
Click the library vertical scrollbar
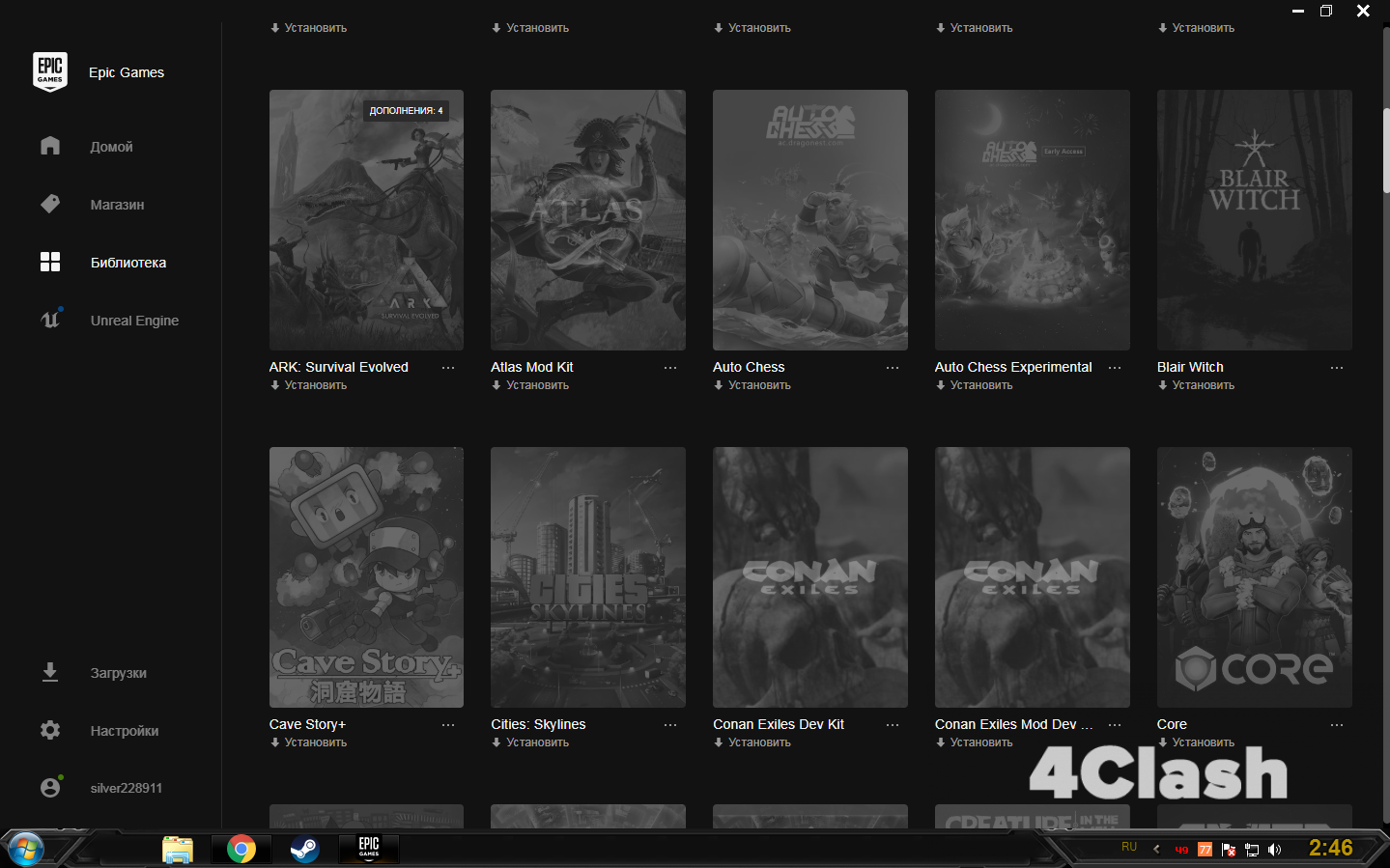(x=1386, y=150)
